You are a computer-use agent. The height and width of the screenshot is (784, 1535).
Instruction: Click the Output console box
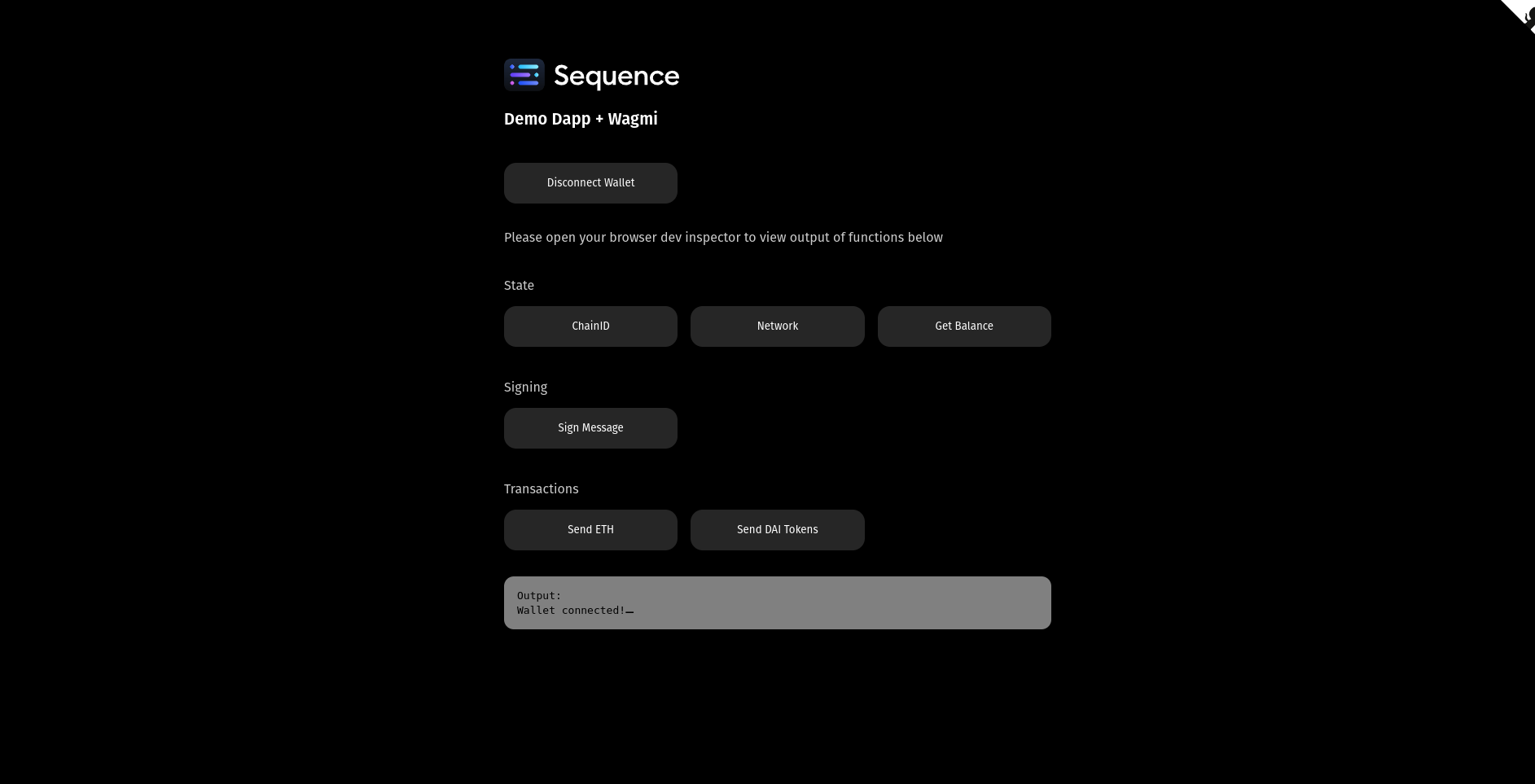point(778,602)
